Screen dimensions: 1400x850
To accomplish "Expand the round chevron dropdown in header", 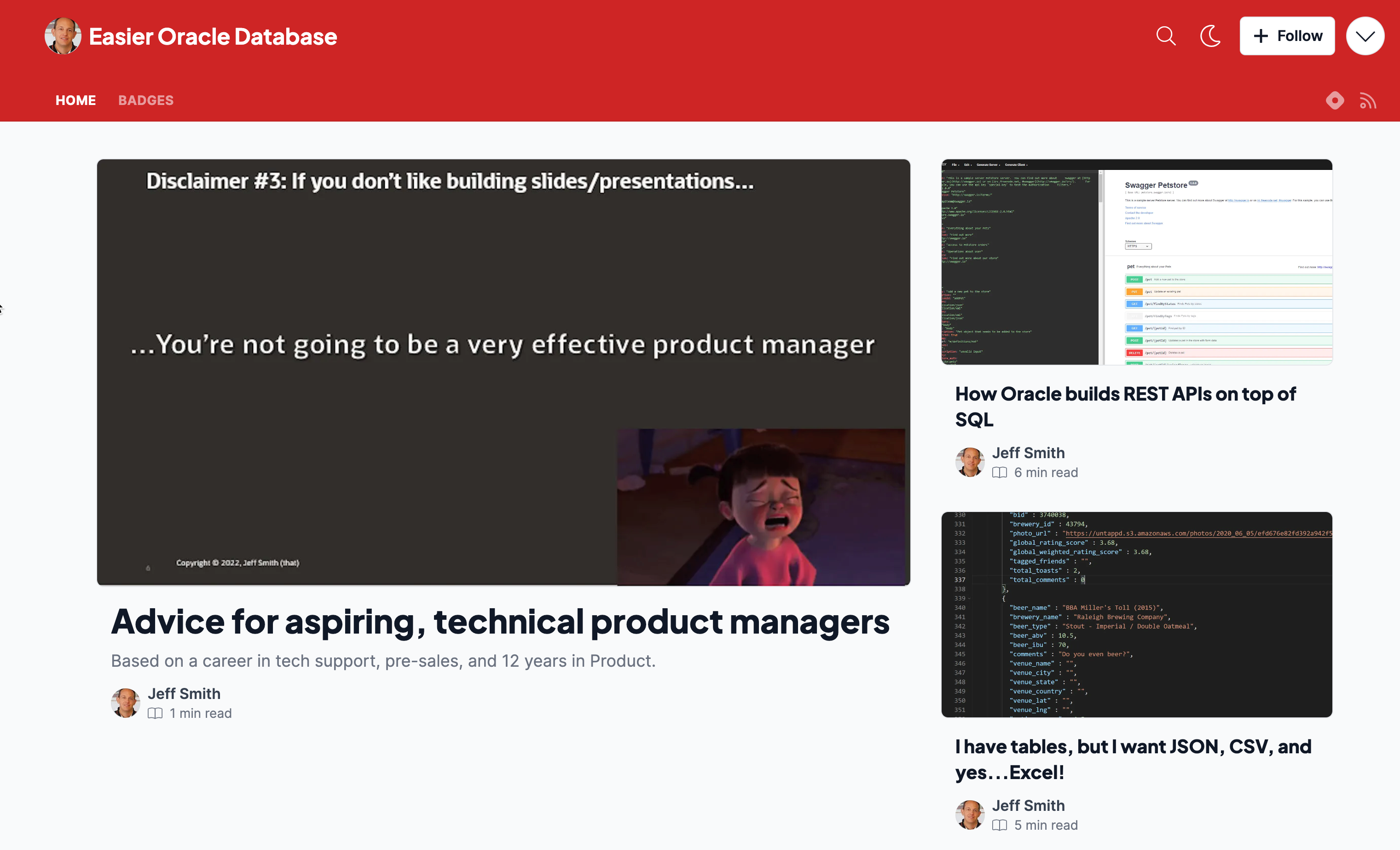I will coord(1365,36).
